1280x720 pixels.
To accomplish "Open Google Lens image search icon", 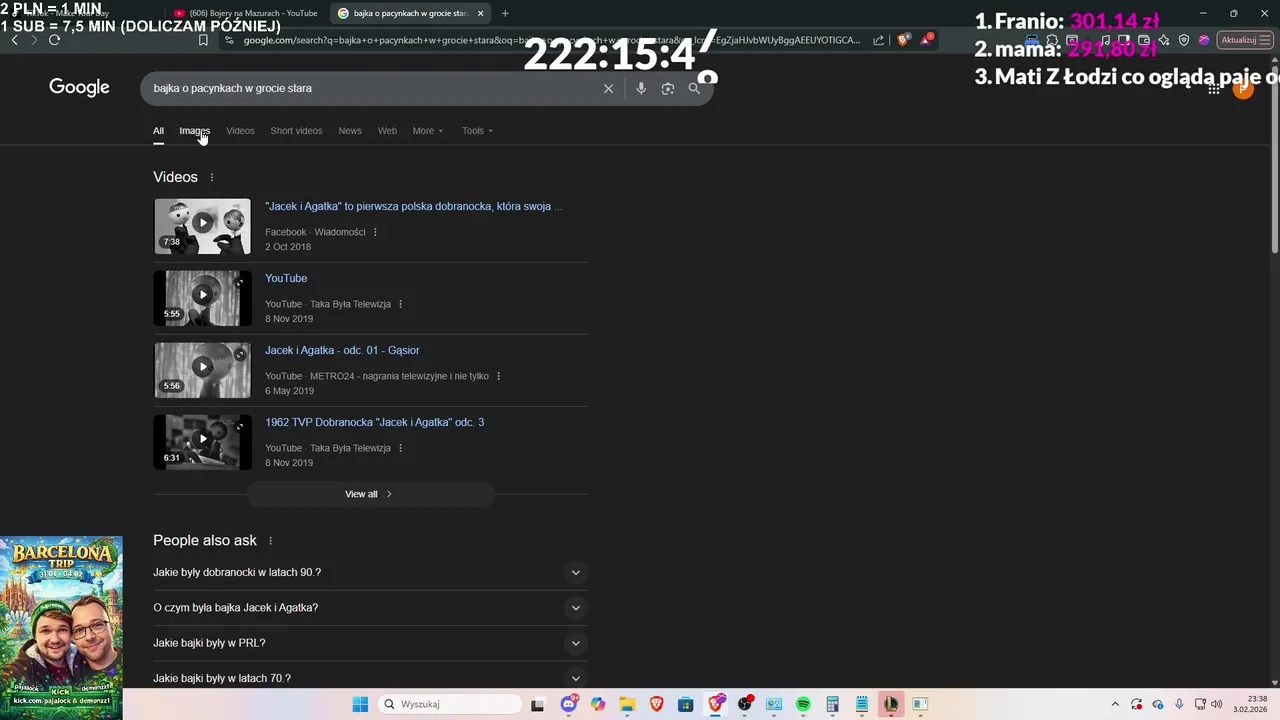I will click(x=668, y=88).
